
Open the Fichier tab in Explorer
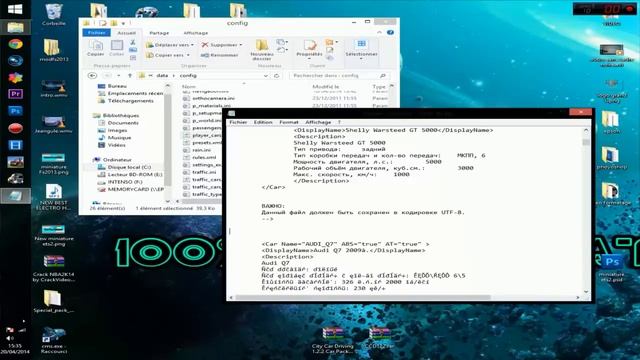[96, 33]
